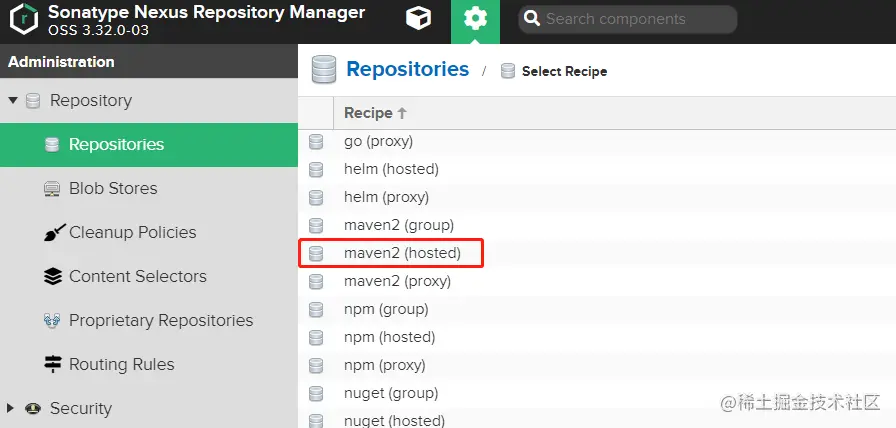Image resolution: width=896 pixels, height=428 pixels.
Task: Click the maven2 (group) row icon
Action: 316,226
